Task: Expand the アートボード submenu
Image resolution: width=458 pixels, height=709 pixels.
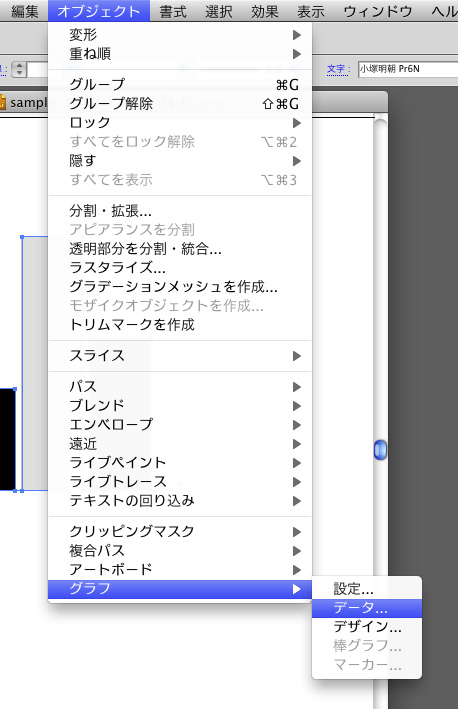Action: 180,569
